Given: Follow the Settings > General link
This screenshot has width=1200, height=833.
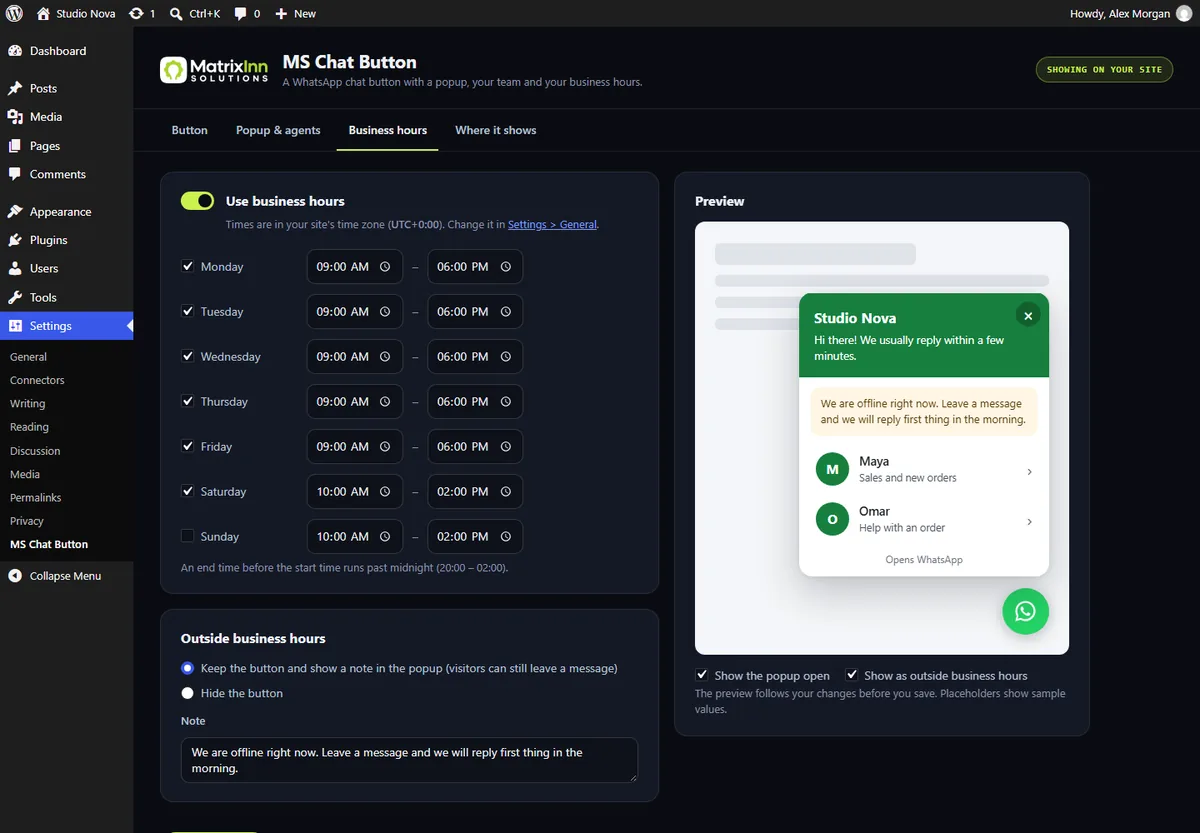Looking at the screenshot, I should click(552, 225).
